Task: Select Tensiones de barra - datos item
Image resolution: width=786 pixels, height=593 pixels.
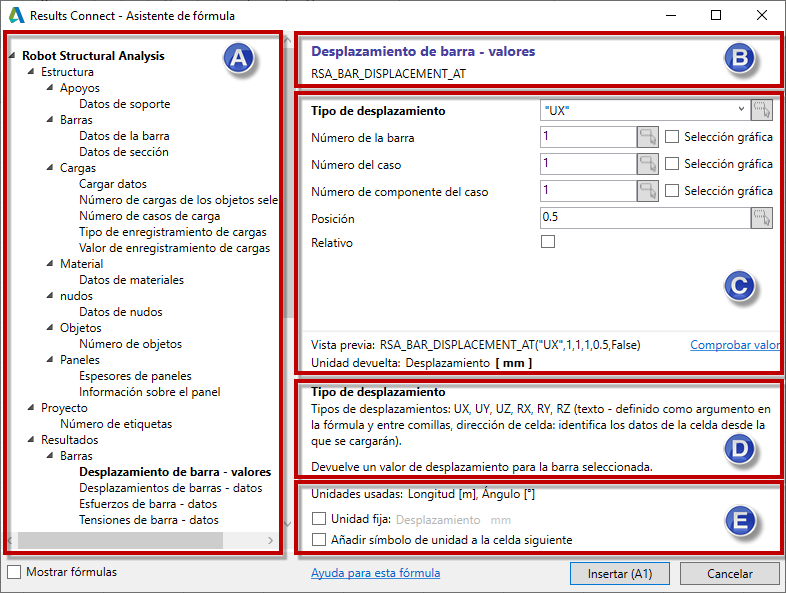Action: (148, 520)
